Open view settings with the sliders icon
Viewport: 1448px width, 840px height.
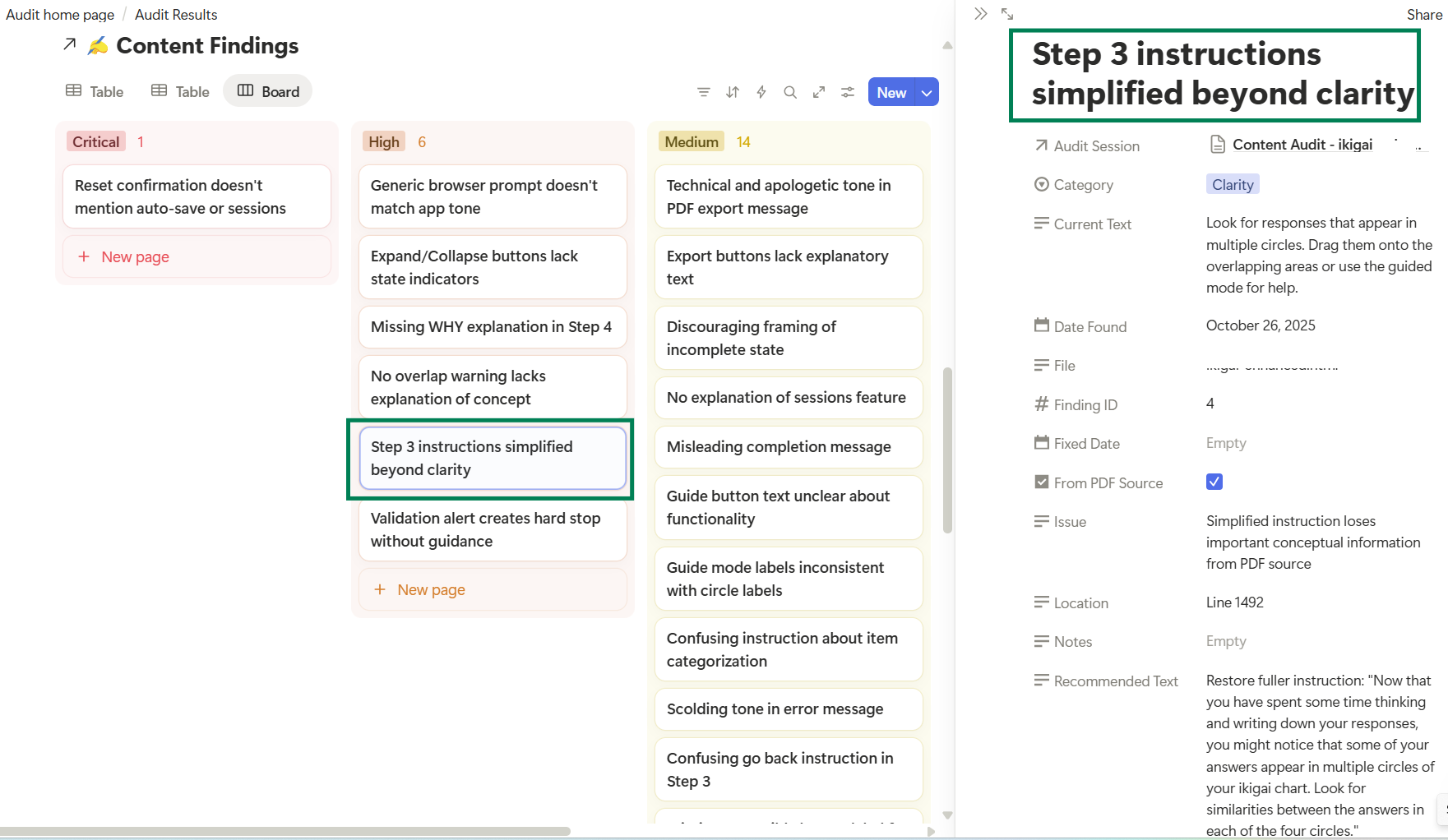(848, 91)
